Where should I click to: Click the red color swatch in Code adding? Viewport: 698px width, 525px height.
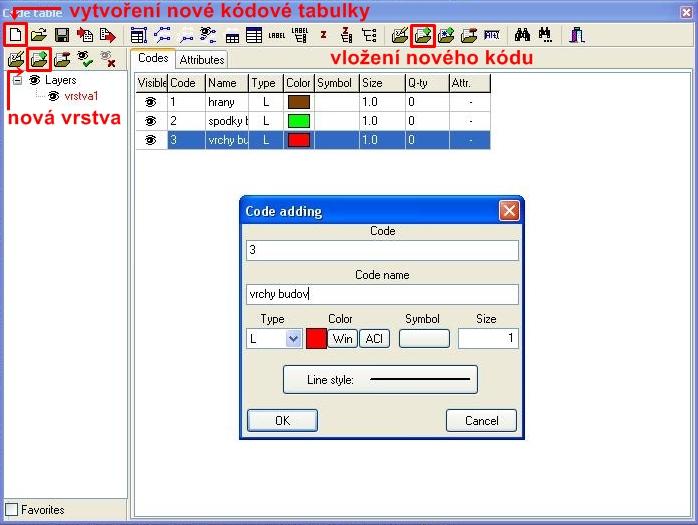[317, 339]
